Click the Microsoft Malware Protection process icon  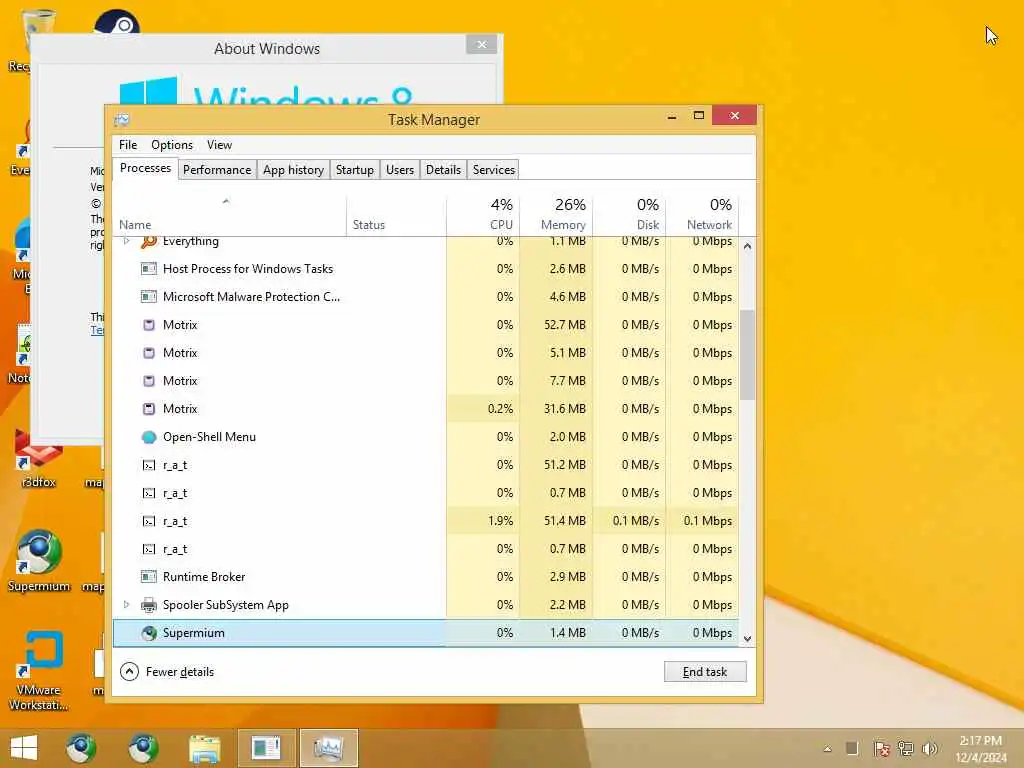coord(149,296)
